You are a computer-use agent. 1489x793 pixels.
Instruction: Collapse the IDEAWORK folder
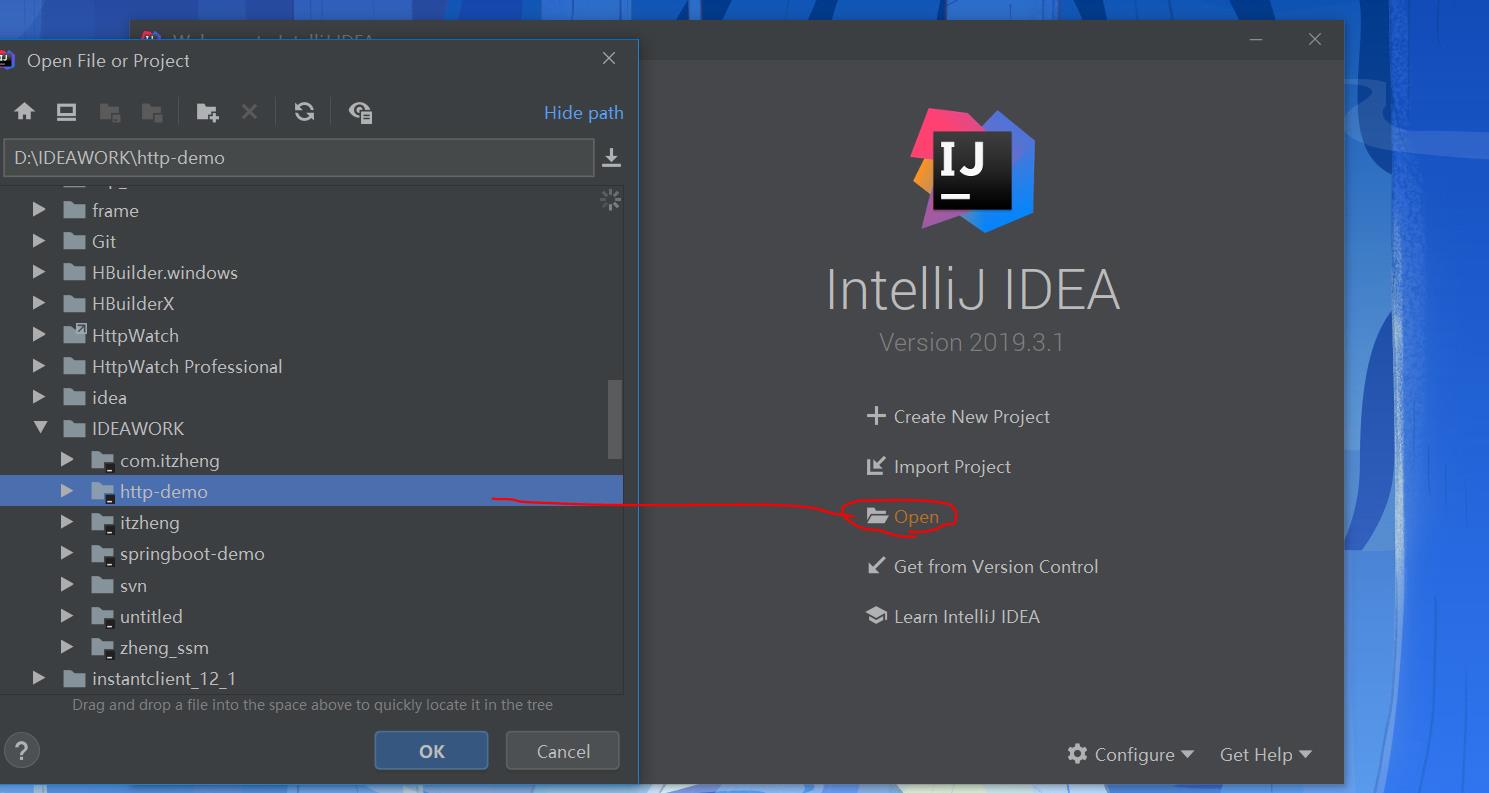[x=40, y=428]
